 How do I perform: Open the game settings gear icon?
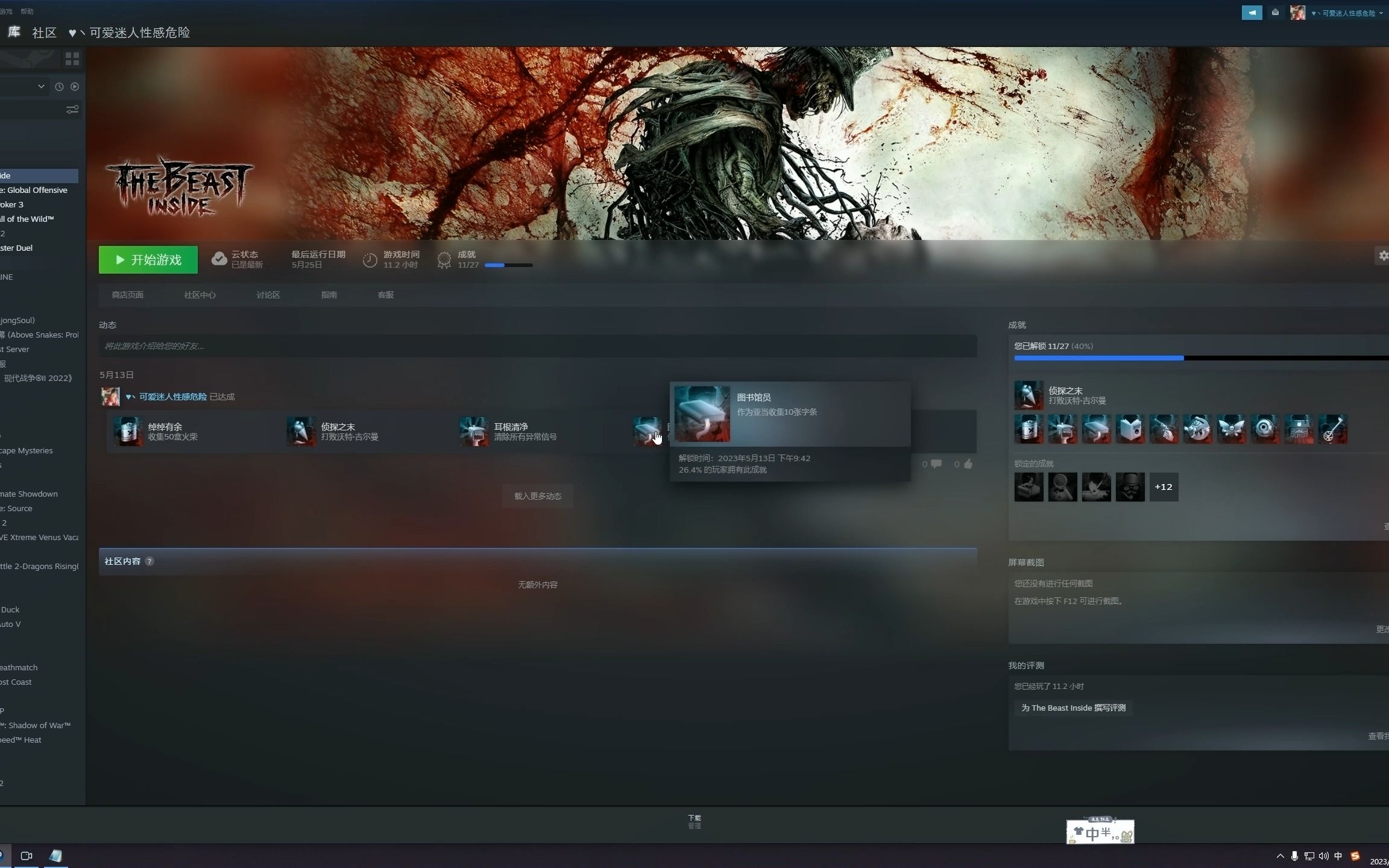[x=1383, y=256]
